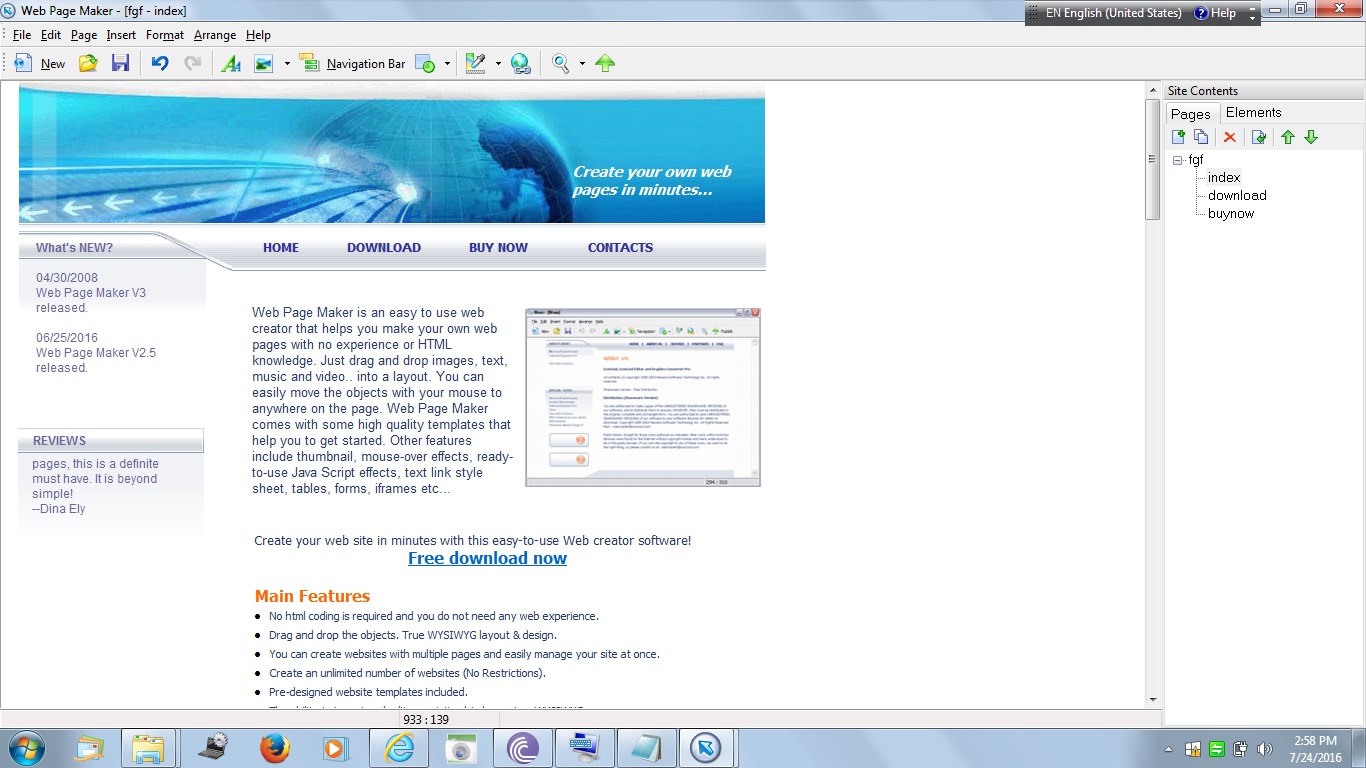Open the File menu

pyautogui.click(x=22, y=35)
